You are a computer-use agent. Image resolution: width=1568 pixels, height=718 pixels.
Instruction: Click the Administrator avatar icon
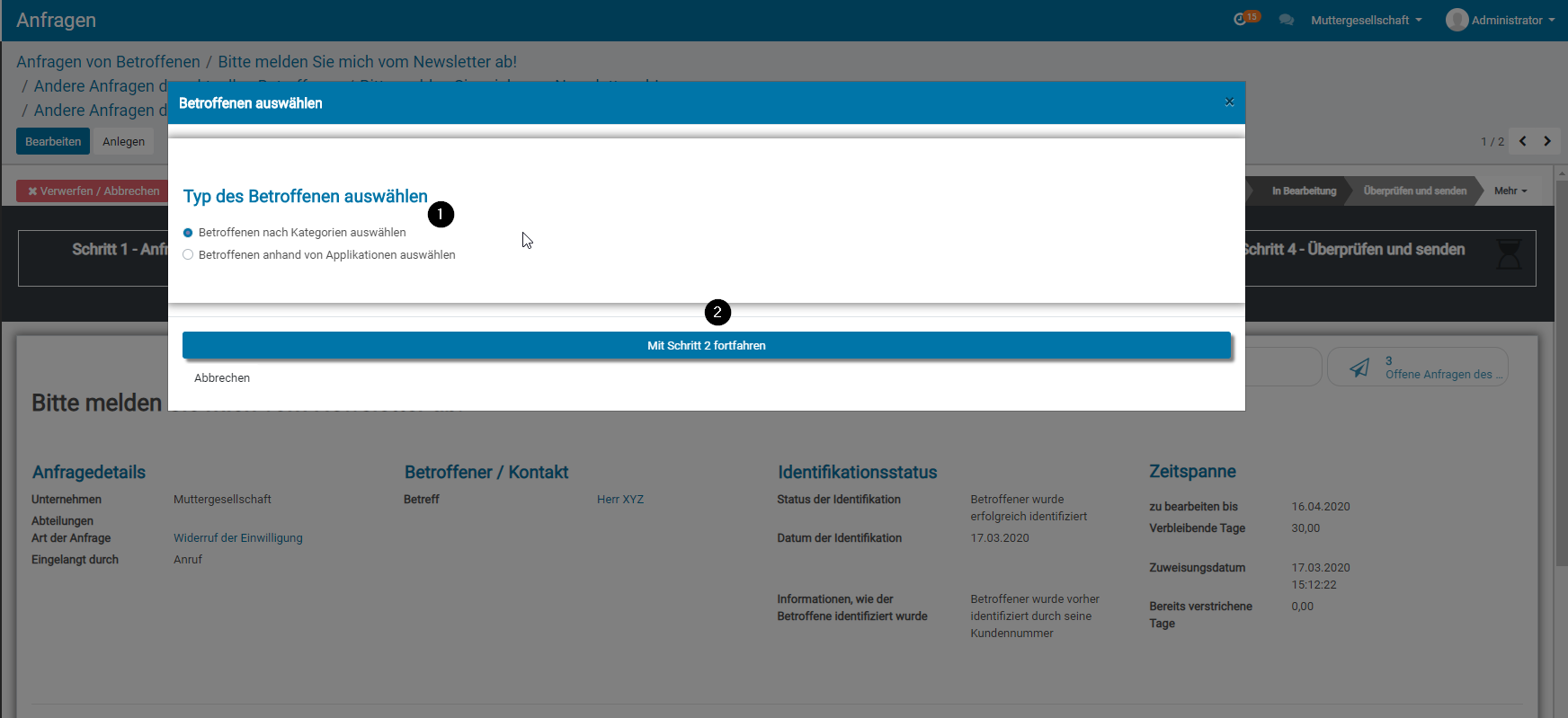tap(1457, 20)
